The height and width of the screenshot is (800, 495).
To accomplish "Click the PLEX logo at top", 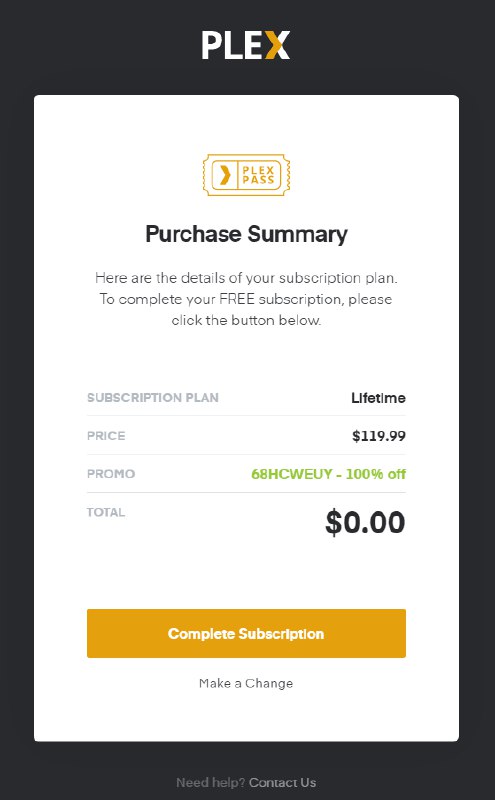I will click(246, 45).
